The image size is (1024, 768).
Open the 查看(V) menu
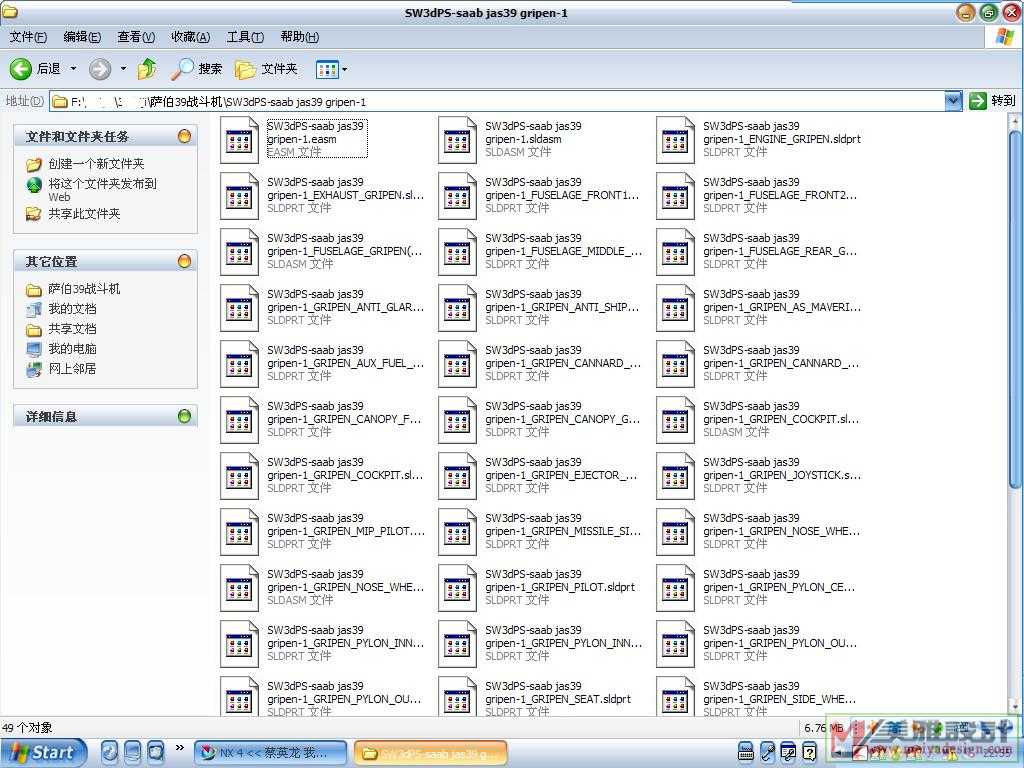pyautogui.click(x=136, y=37)
